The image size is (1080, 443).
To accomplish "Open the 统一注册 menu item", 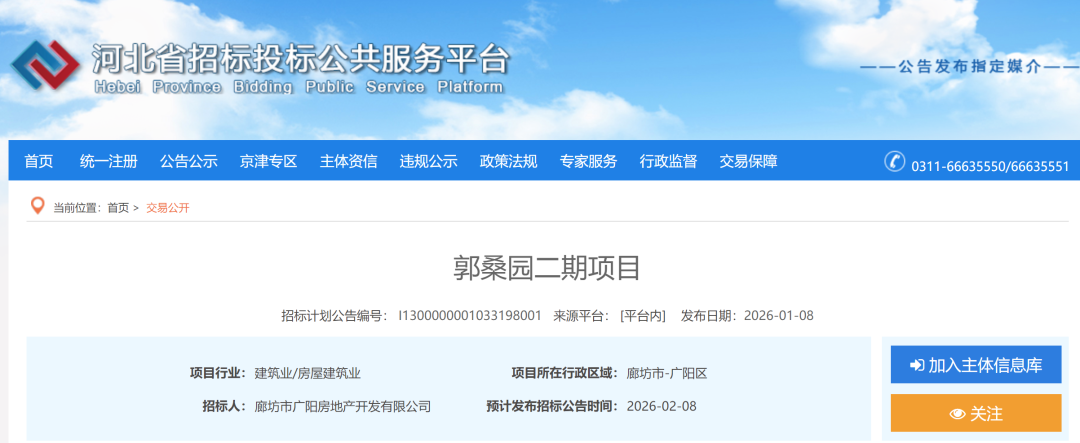I will tap(109, 161).
